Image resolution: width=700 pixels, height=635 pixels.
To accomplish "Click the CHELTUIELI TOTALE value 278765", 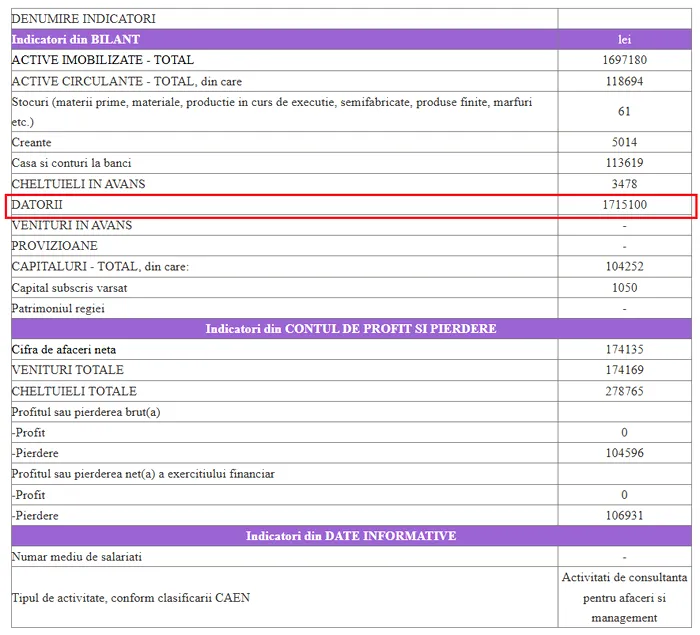I will [624, 391].
